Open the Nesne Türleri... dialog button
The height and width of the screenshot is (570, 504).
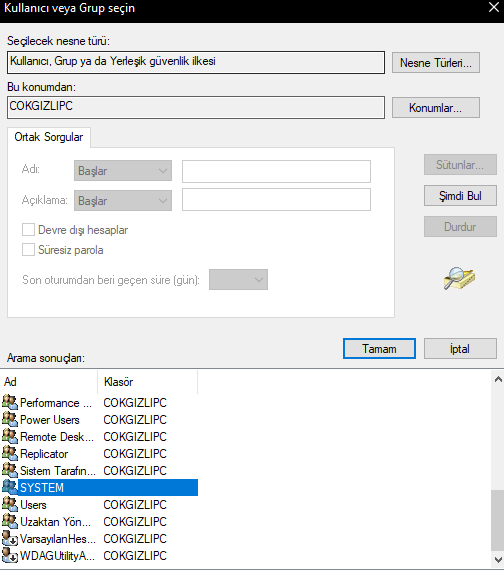[436, 63]
